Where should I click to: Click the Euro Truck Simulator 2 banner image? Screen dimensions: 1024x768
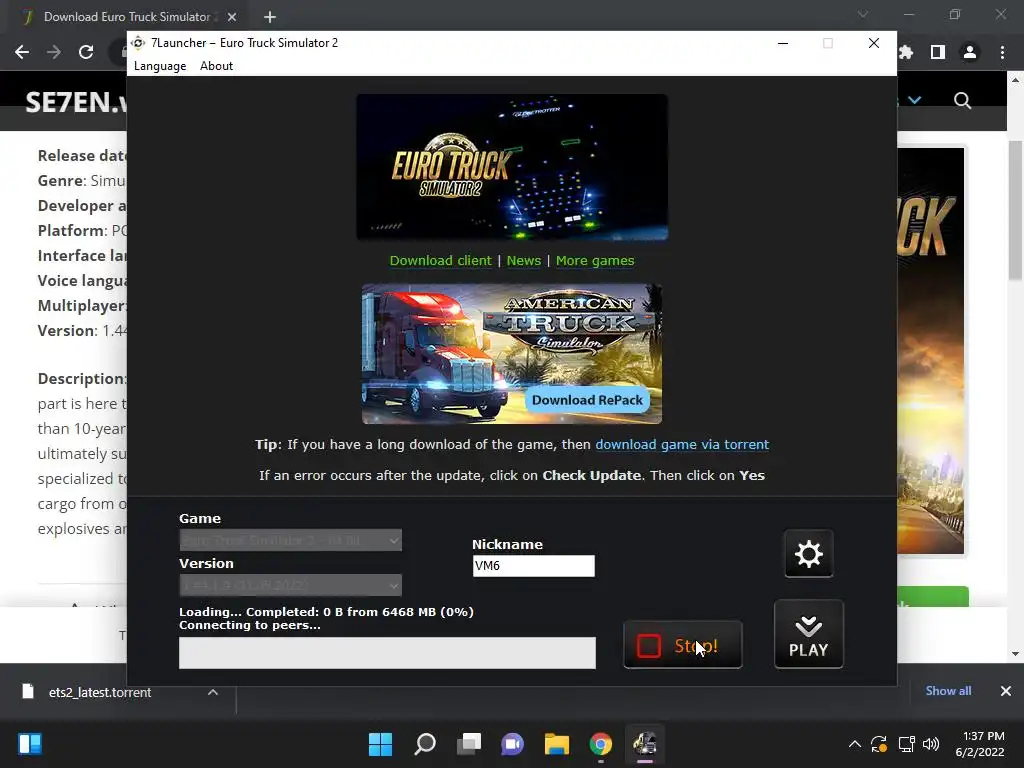click(x=512, y=167)
